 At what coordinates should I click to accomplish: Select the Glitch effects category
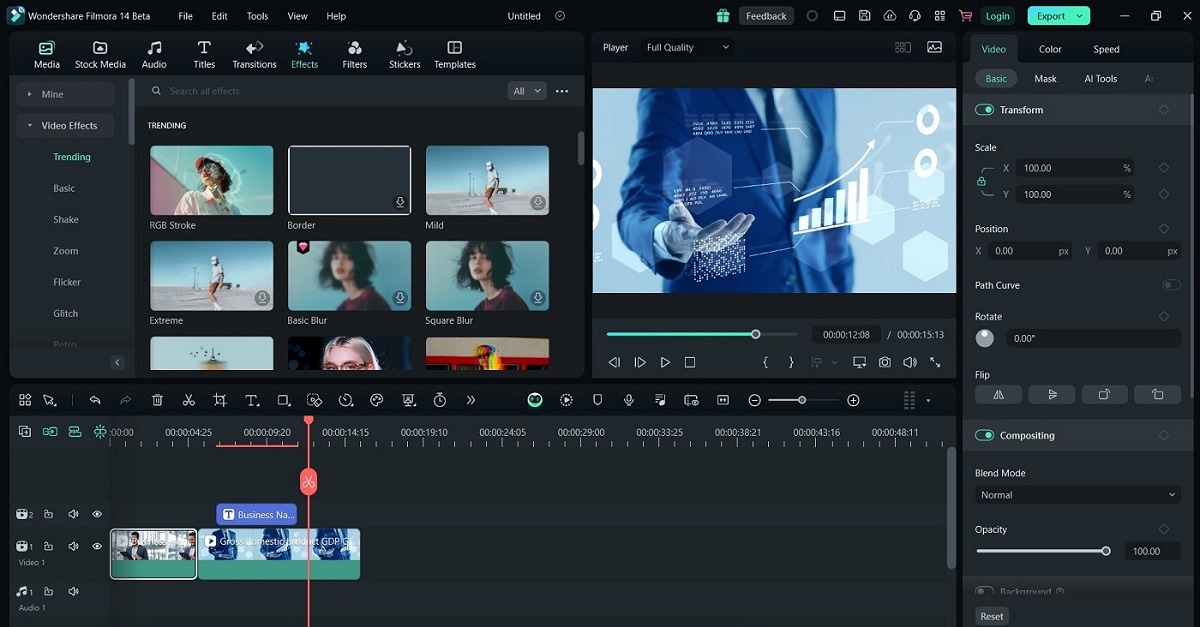tap(66, 313)
